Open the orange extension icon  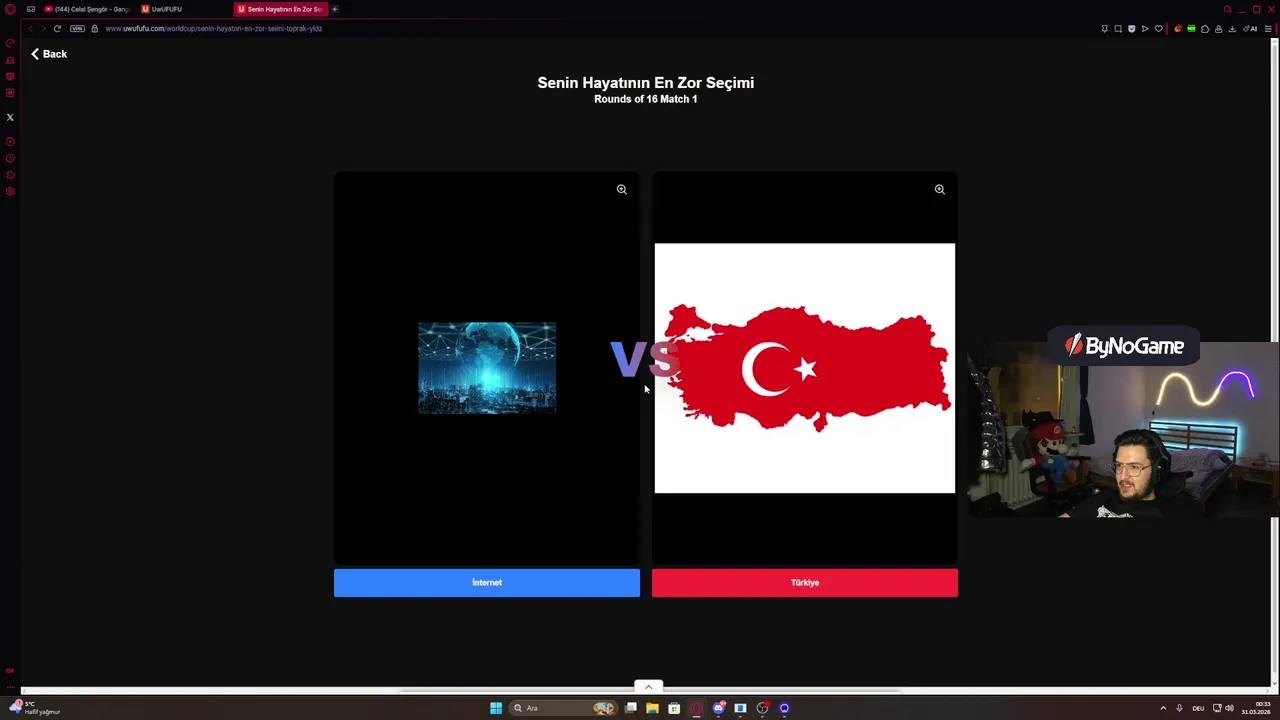click(1178, 29)
